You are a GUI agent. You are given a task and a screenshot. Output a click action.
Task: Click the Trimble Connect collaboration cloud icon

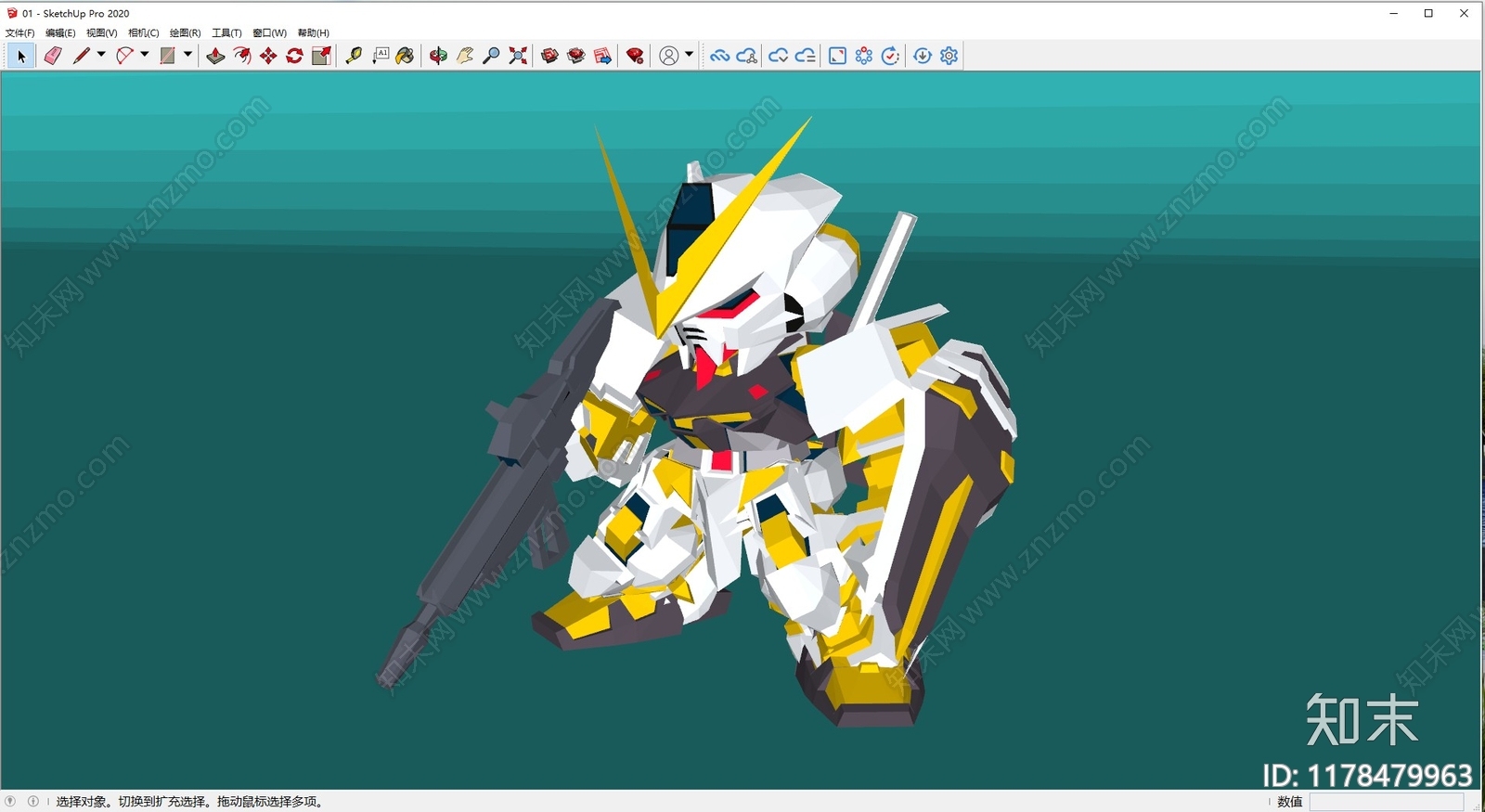point(746,56)
